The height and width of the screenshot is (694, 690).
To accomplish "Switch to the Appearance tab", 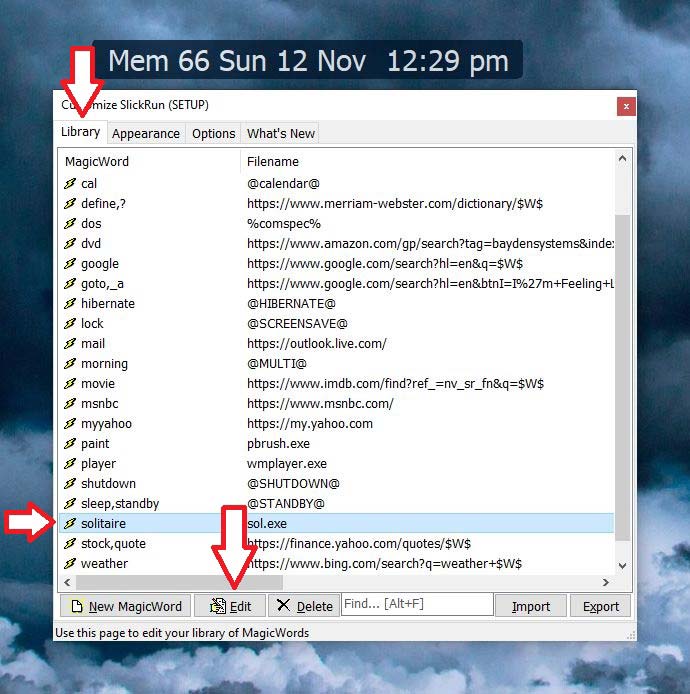I will pos(146,133).
